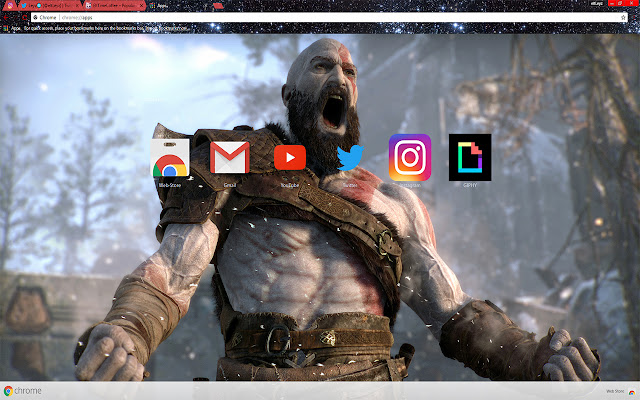Viewport: 640px width, 400px height.
Task: Close the third tab labeled Popular
Action: tap(142, 6)
